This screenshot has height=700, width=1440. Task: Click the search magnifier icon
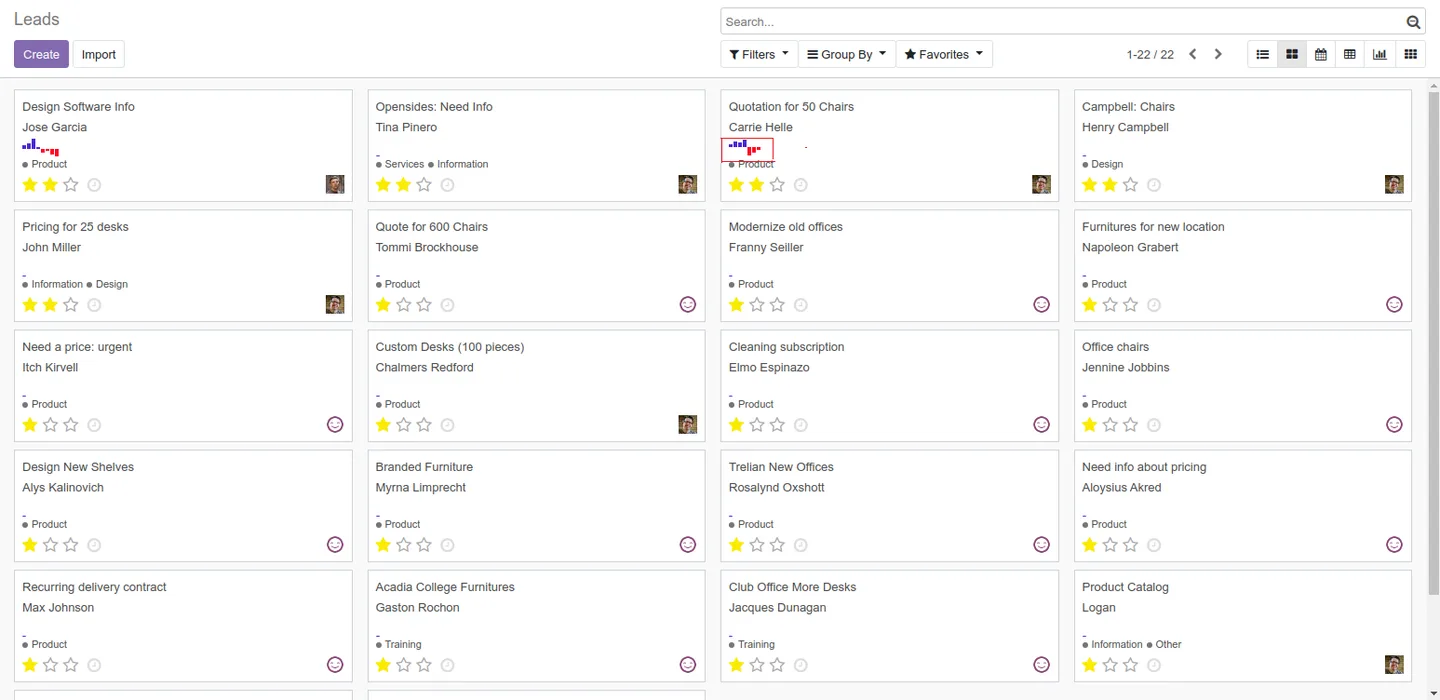(1413, 22)
